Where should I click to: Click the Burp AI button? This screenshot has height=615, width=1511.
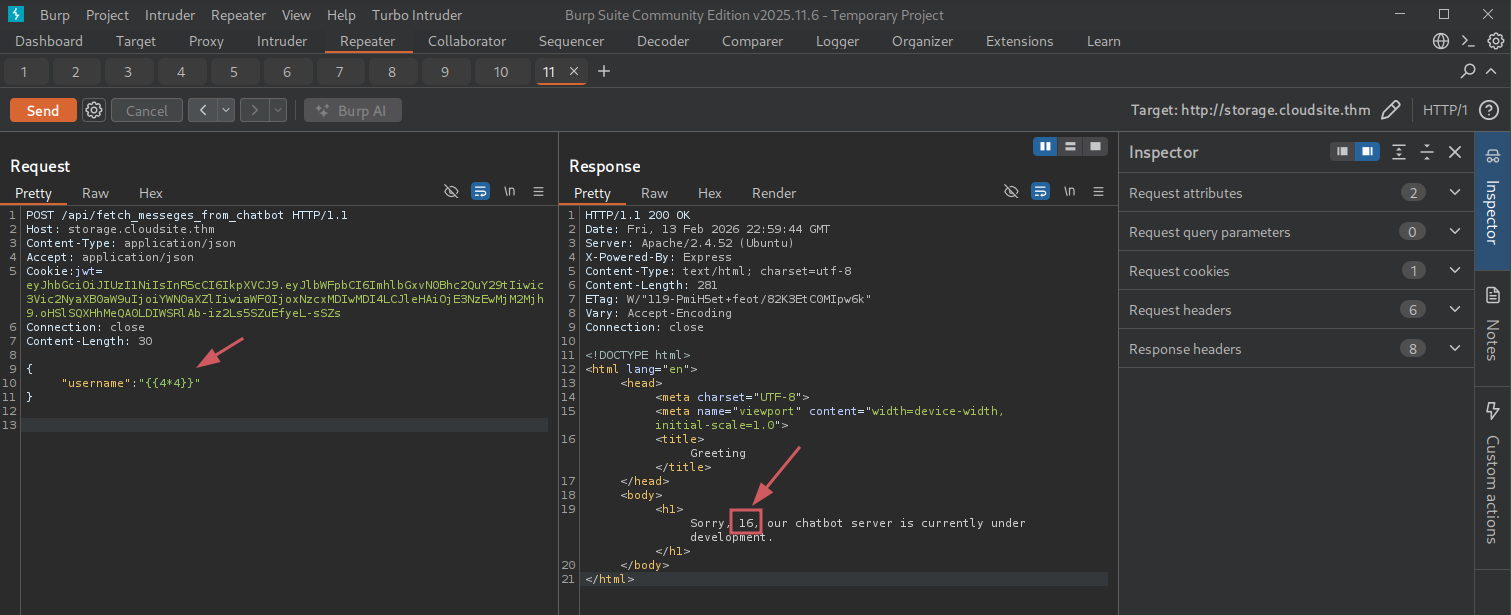click(x=353, y=111)
